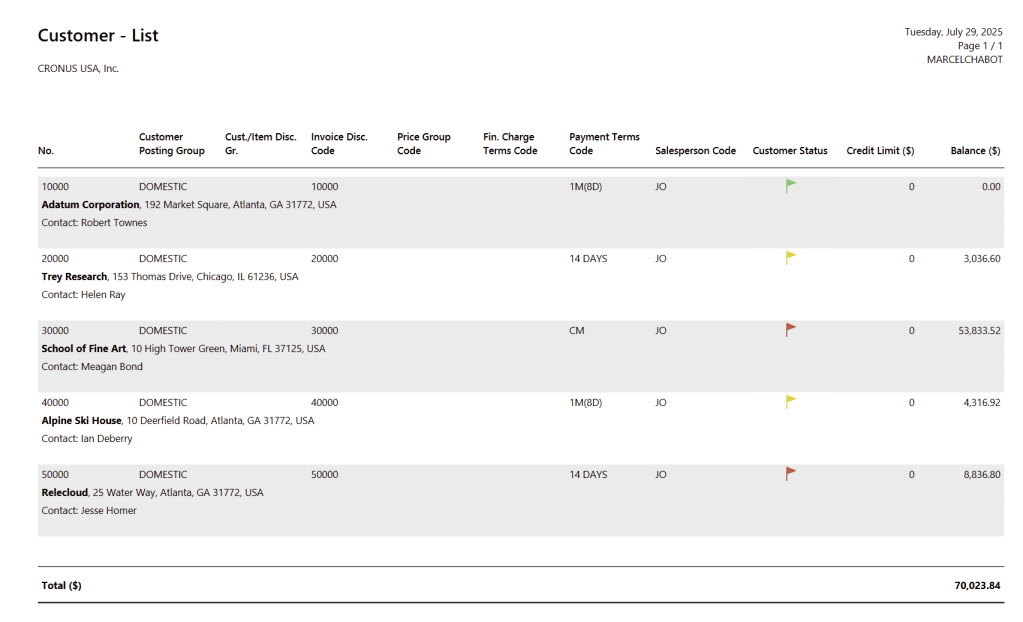Viewport: 1023px width, 622px height.
Task: Select the red flag for School of Fine Art
Action: [790, 330]
